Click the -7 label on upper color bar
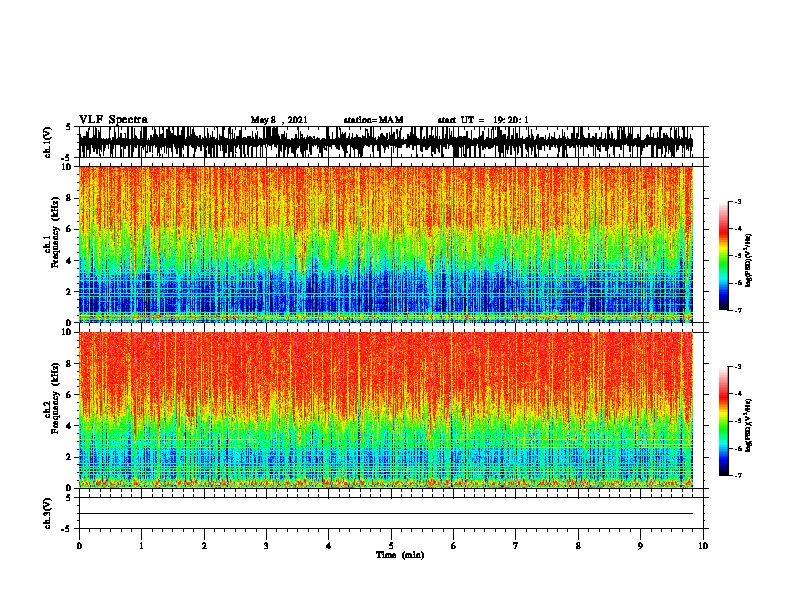Viewport: 792px width, 612px height. [x=737, y=310]
